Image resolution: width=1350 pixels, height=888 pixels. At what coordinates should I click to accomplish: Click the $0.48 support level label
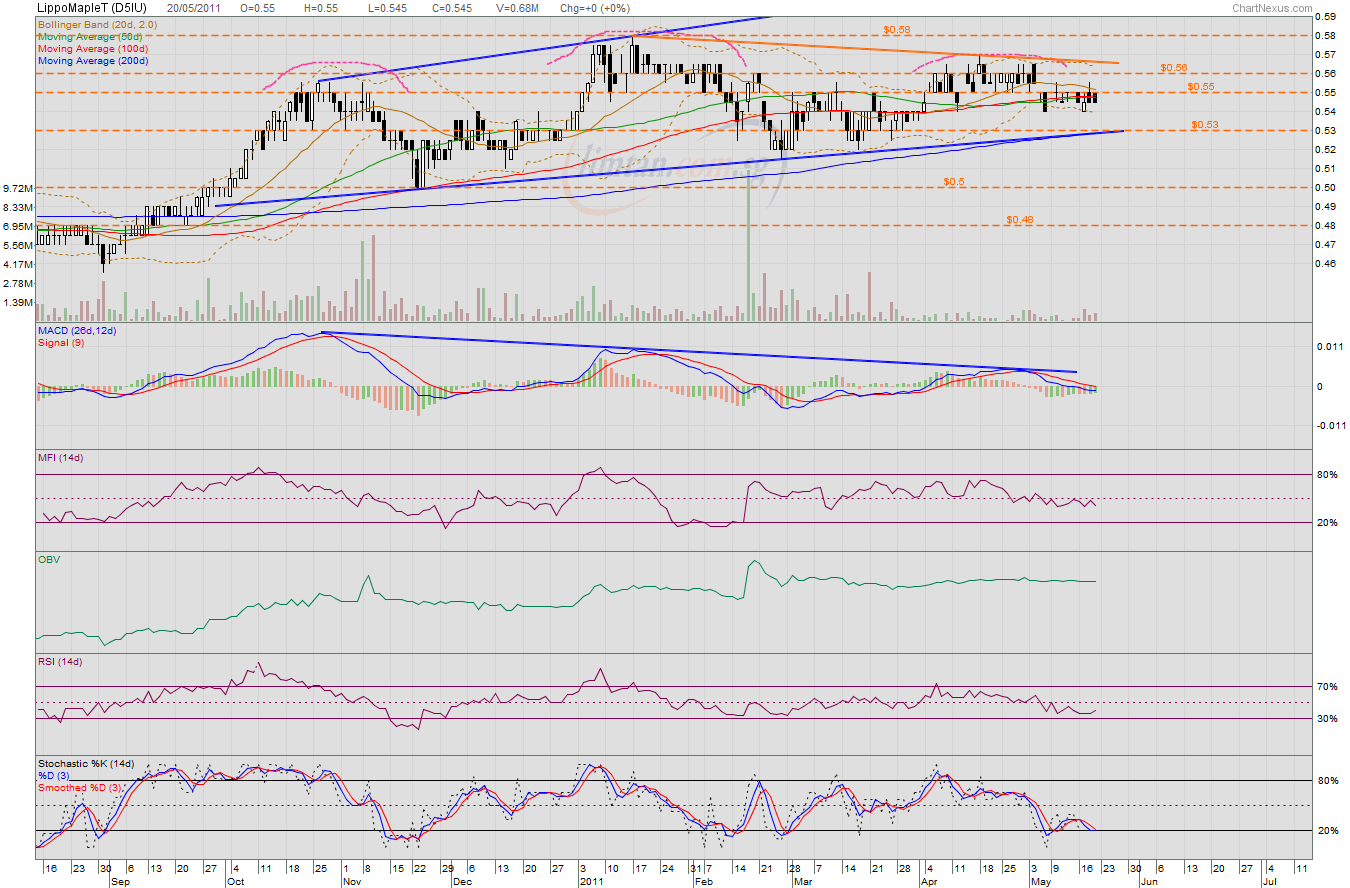(x=1019, y=220)
